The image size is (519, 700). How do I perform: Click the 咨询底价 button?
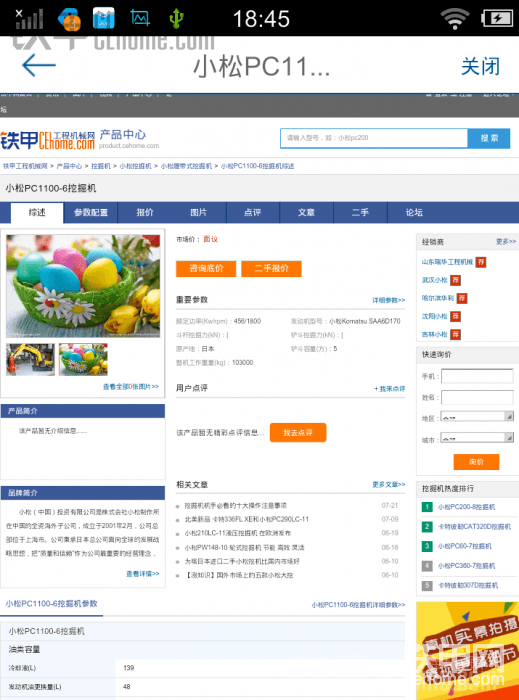tap(206, 268)
